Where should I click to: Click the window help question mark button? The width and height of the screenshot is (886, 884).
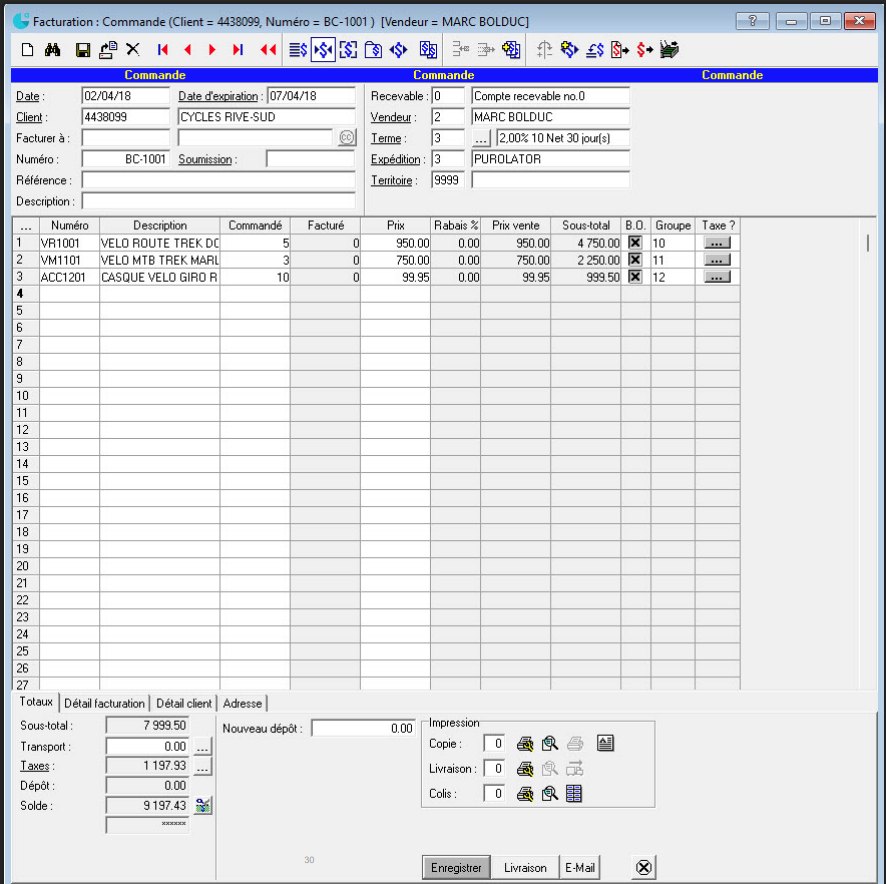click(752, 21)
